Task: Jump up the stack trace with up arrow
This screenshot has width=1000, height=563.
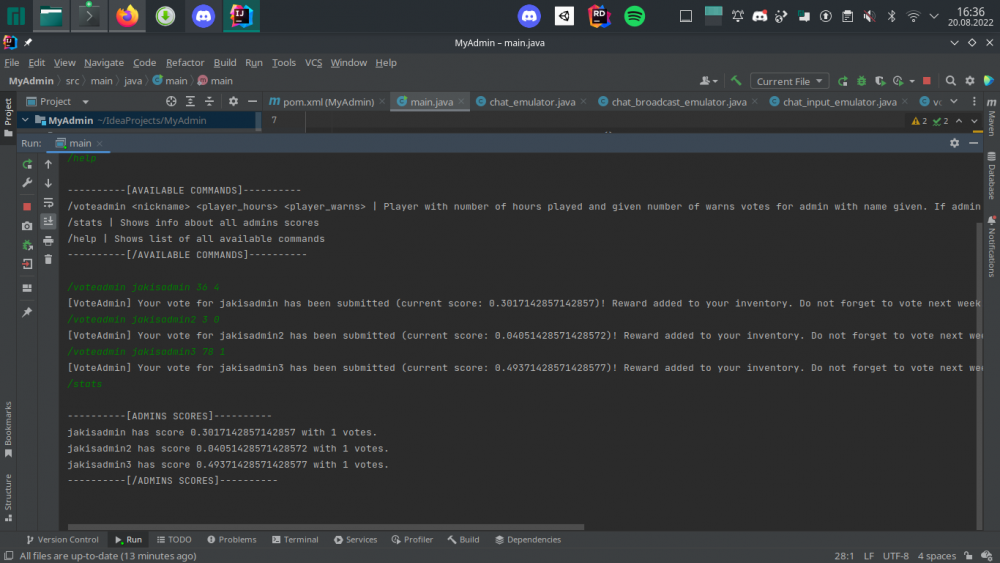Action: pos(48,165)
